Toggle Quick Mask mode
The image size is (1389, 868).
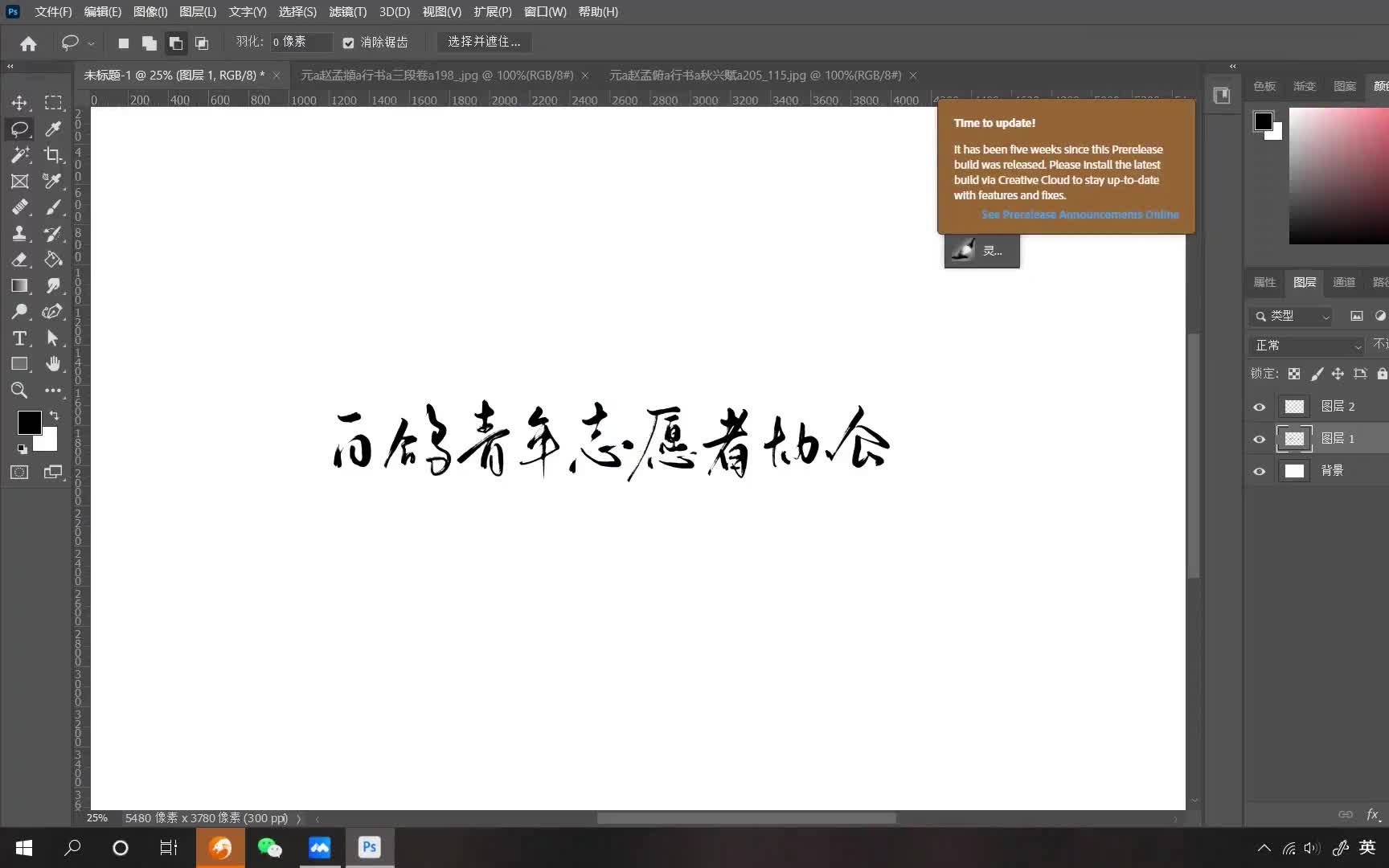[19, 473]
